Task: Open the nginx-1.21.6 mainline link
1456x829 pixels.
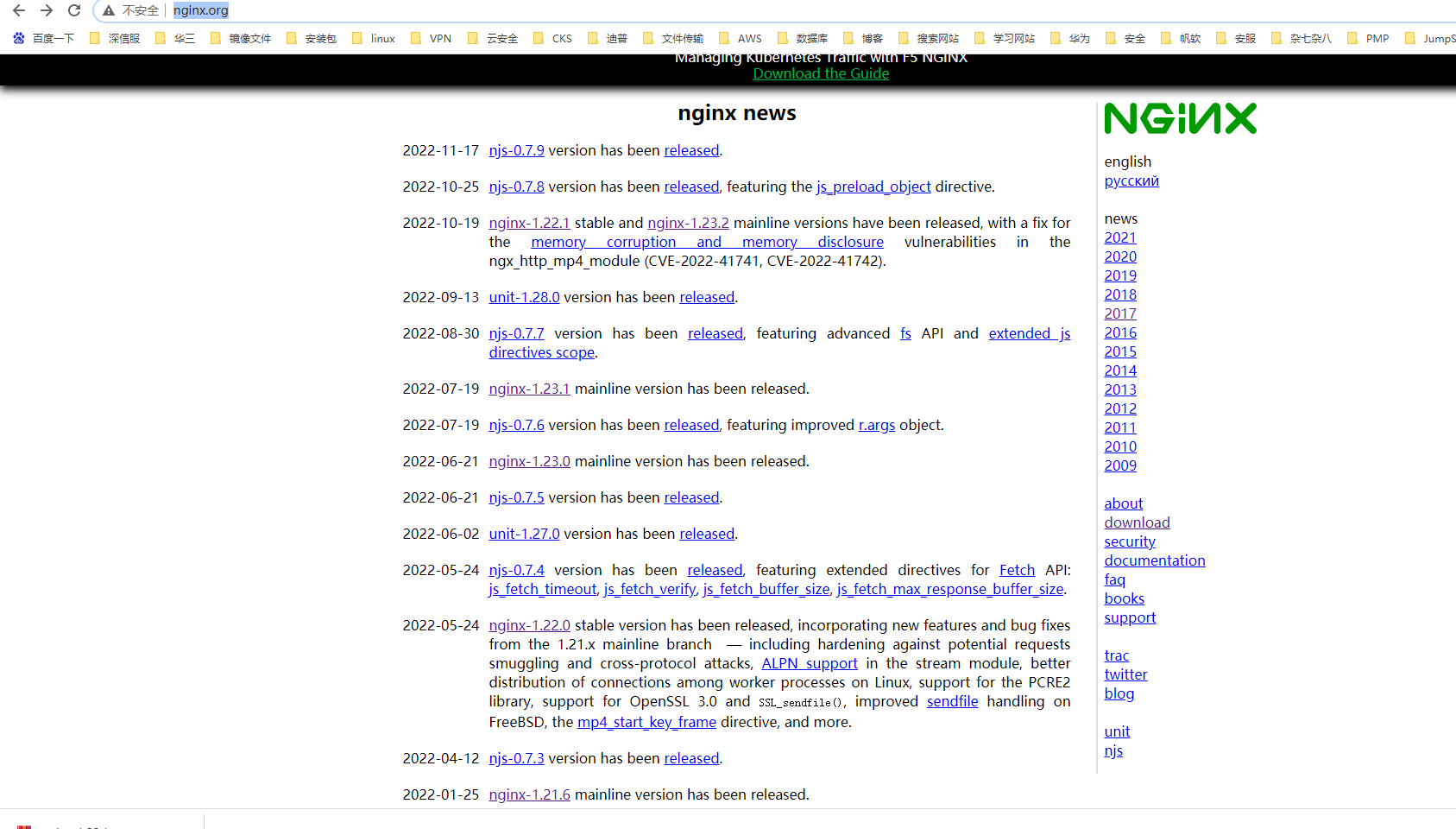Action: click(529, 794)
